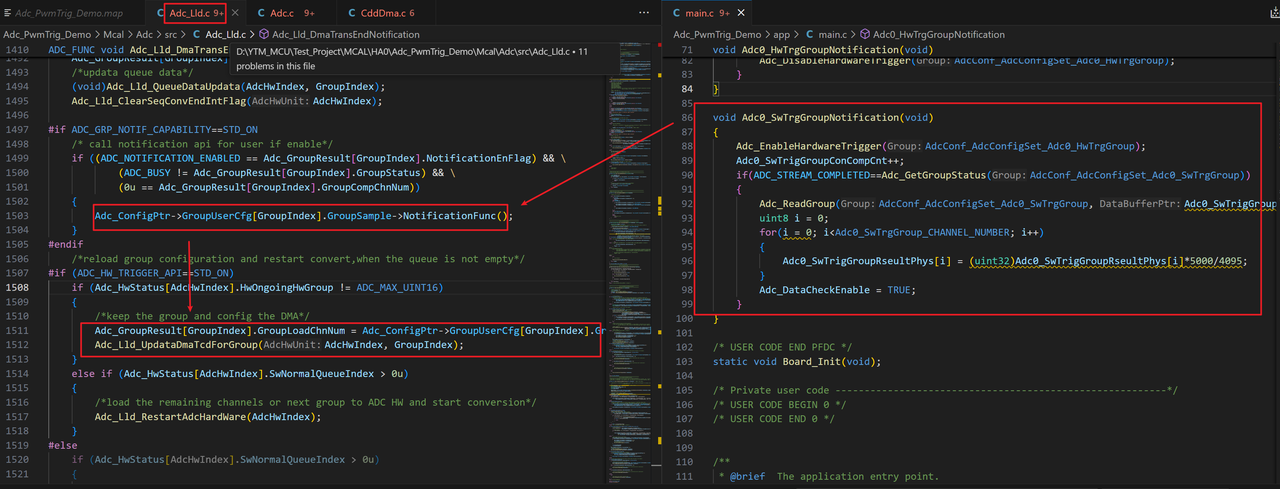
Task: Click line number 1503 in Adc_Lld.c
Action: [17, 215]
